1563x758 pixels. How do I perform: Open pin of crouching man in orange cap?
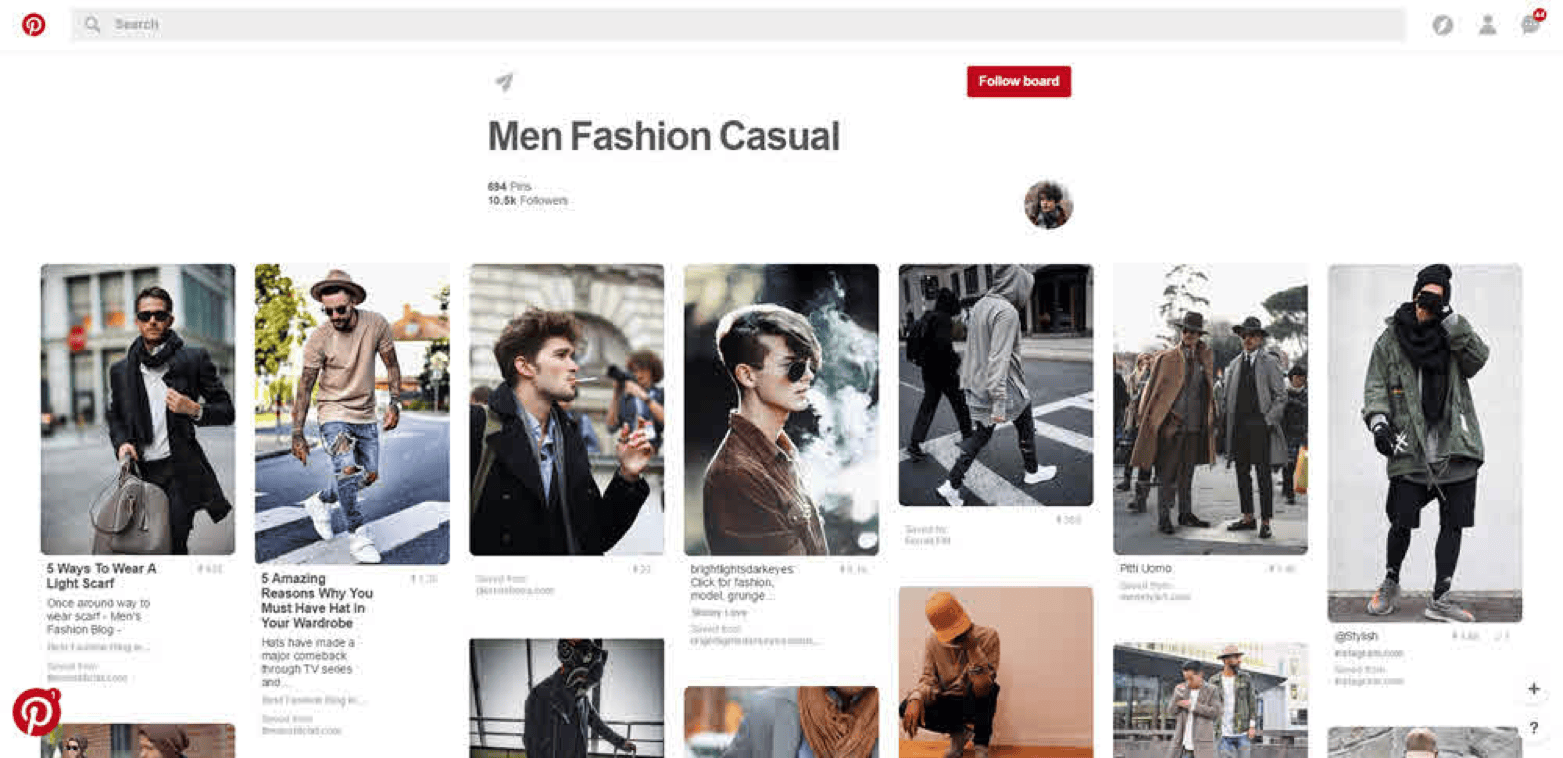click(996, 672)
